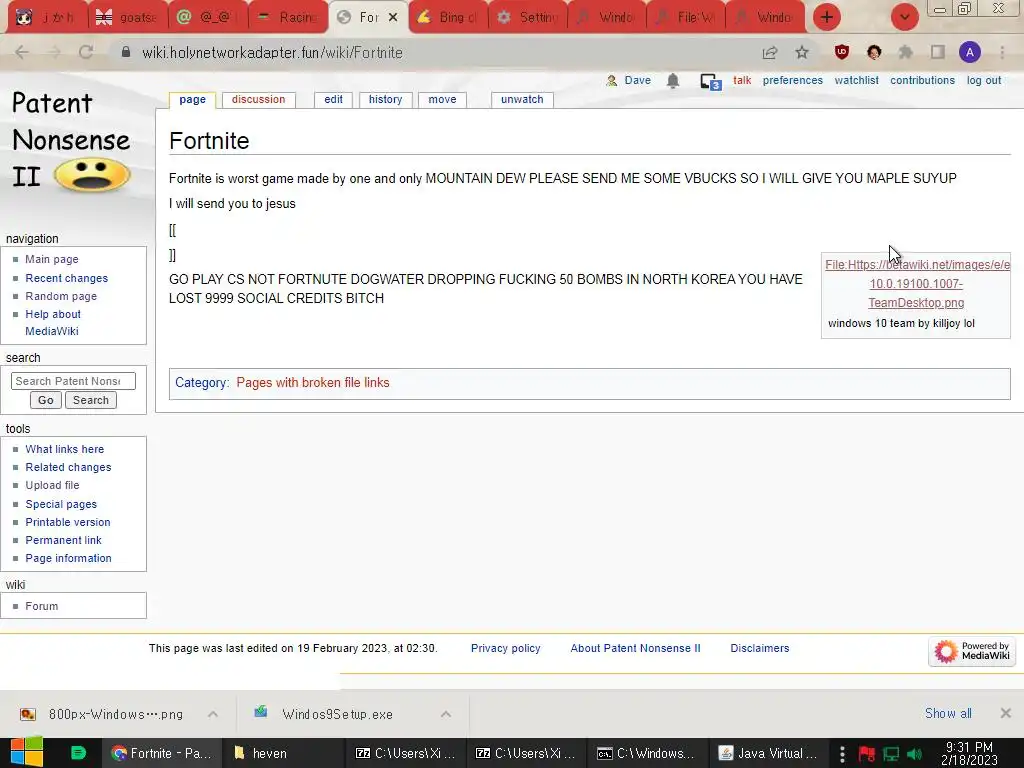Close the downloads bar
The image size is (1024, 768).
click(1005, 713)
